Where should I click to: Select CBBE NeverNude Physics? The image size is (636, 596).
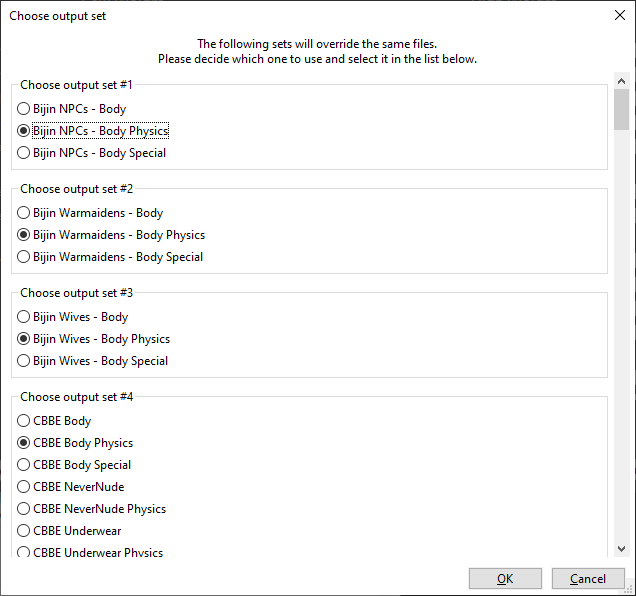(x=91, y=508)
